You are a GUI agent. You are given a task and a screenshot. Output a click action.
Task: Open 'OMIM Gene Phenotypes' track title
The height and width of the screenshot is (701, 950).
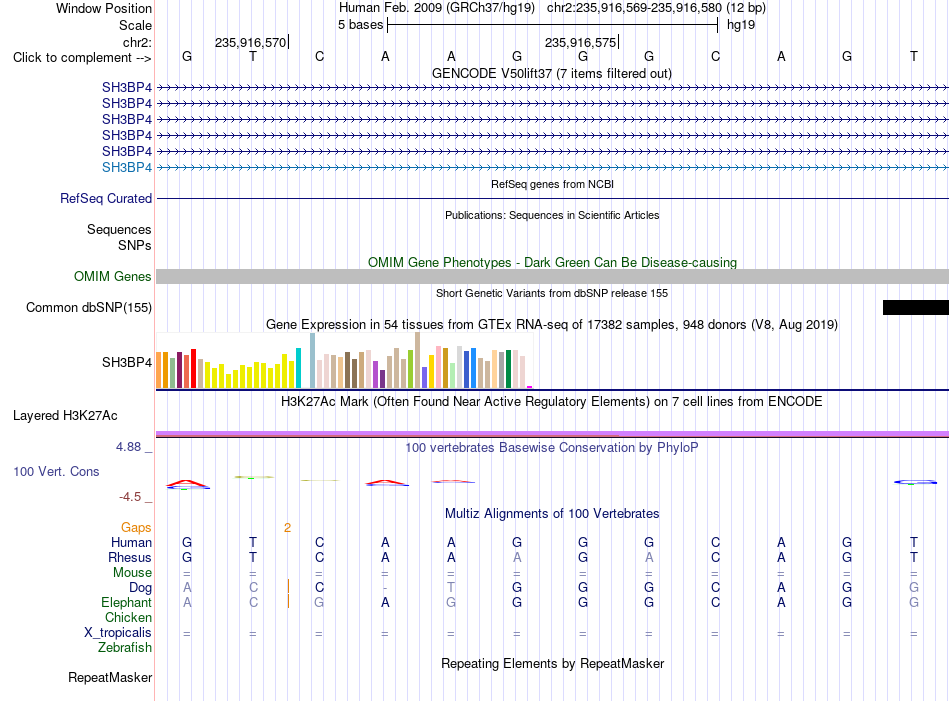coord(552,262)
